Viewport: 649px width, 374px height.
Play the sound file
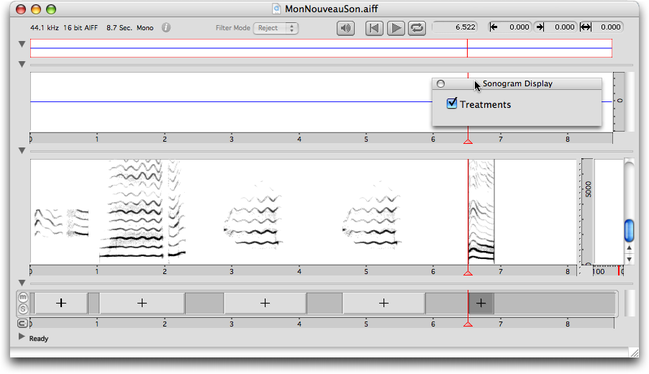(396, 28)
